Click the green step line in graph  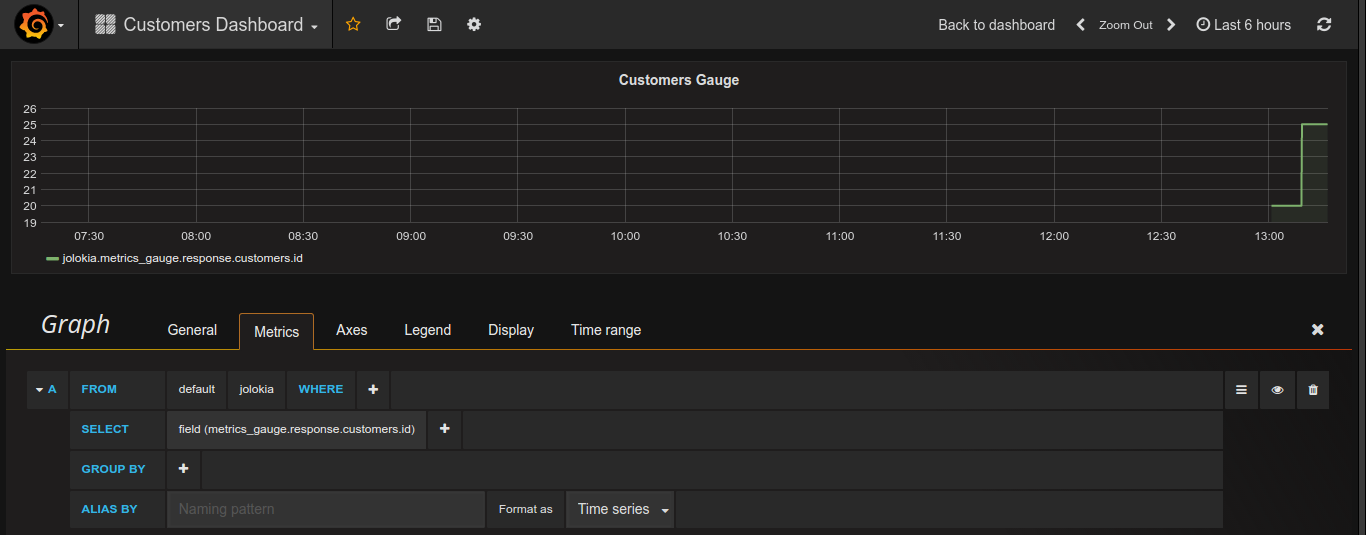1301,165
